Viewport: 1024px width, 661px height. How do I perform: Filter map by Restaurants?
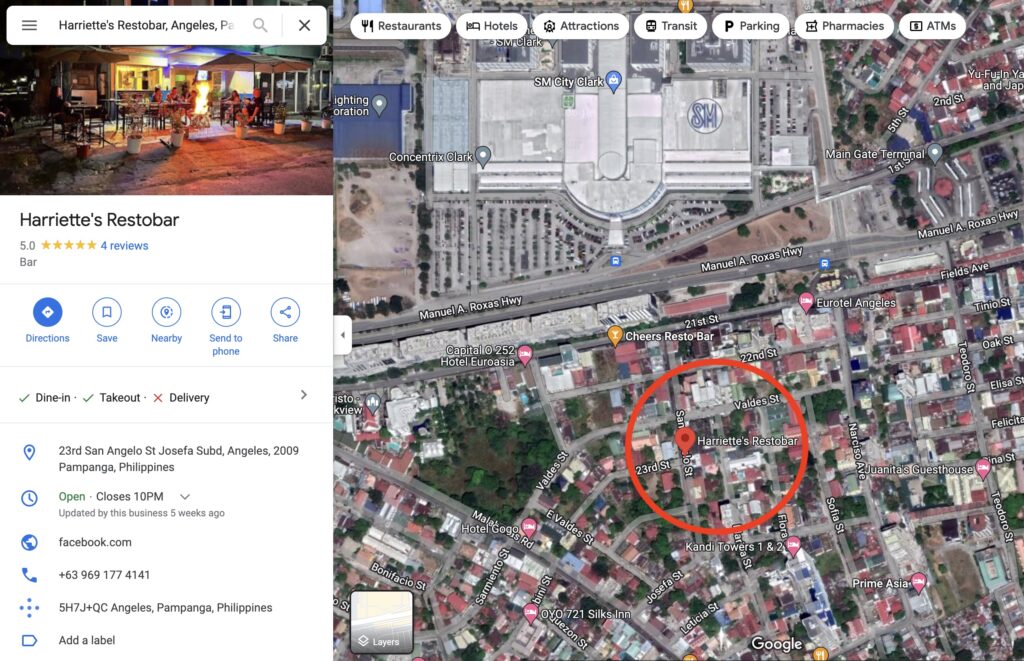click(x=401, y=26)
